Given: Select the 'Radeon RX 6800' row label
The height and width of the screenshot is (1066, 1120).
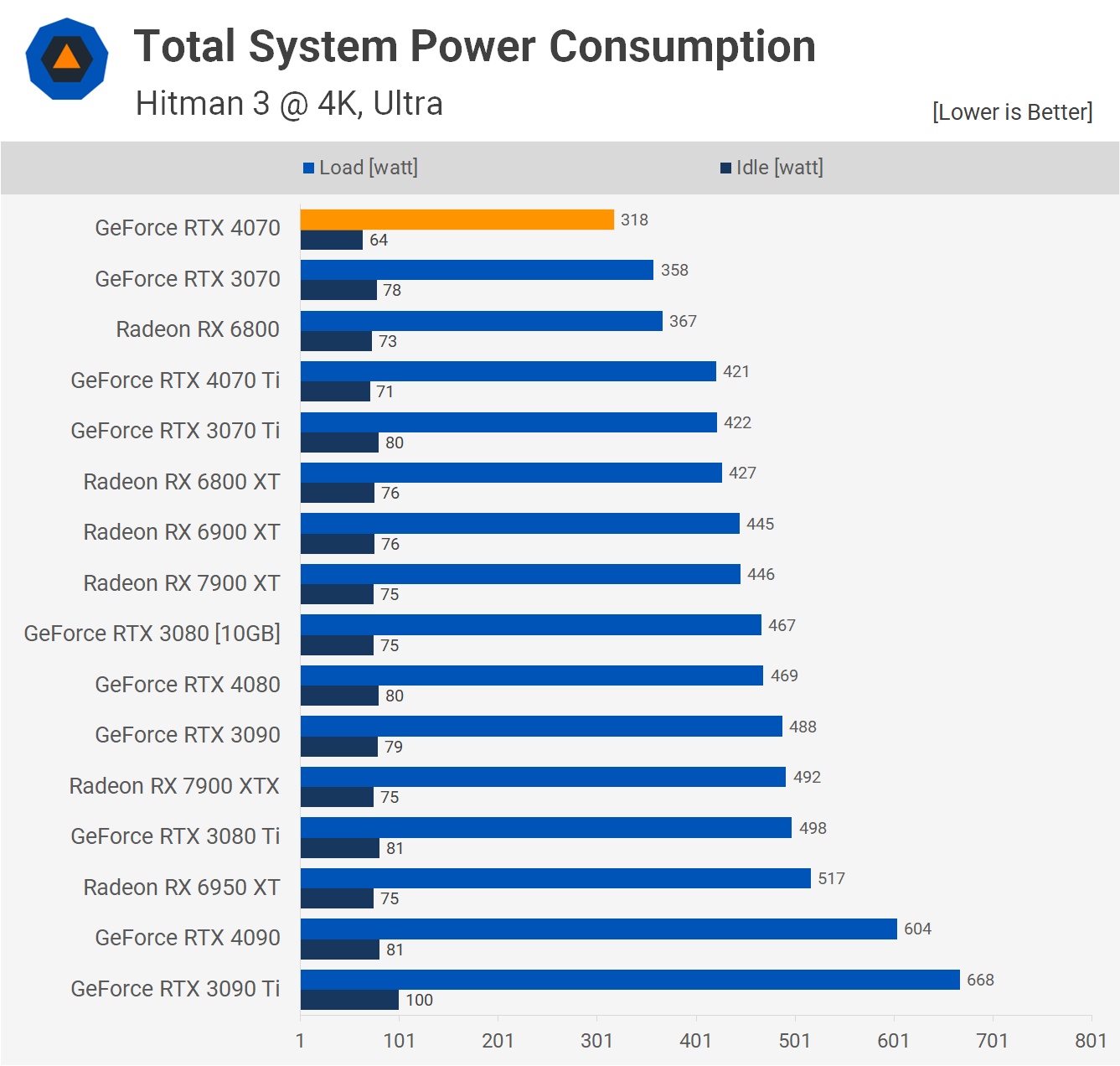Looking at the screenshot, I should pyautogui.click(x=198, y=329).
